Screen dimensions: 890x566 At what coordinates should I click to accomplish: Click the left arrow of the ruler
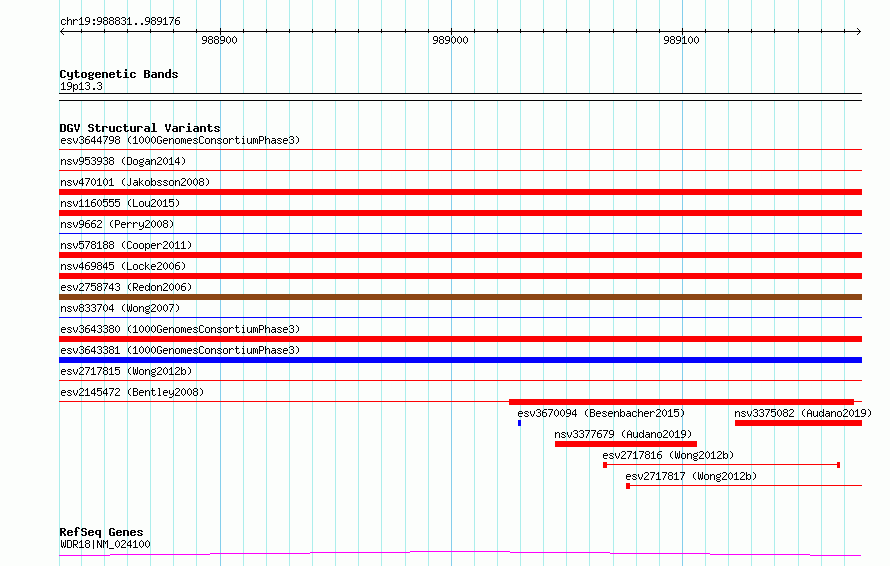click(62, 31)
